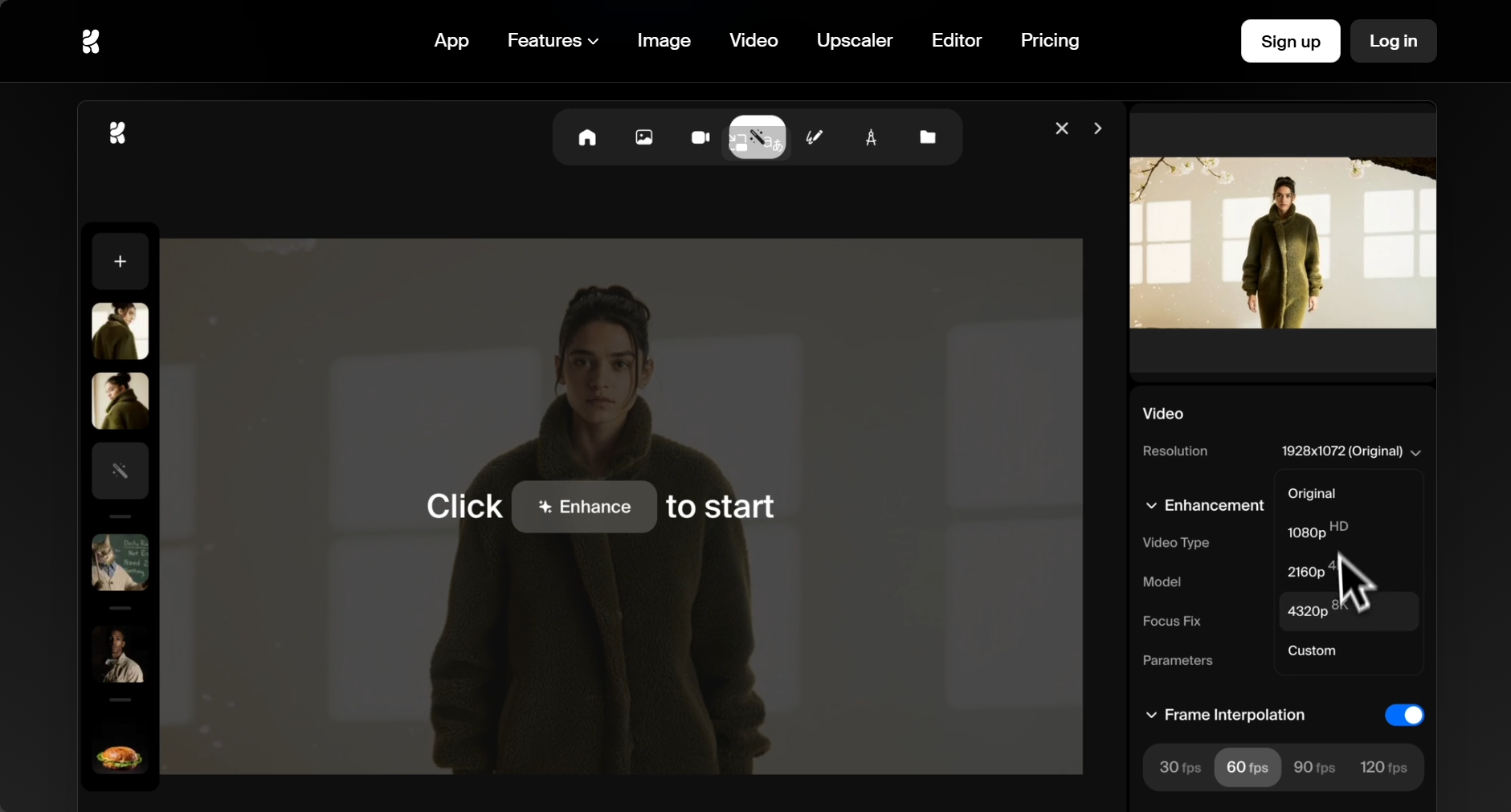Open the Home icon in toolbar

[x=587, y=137]
